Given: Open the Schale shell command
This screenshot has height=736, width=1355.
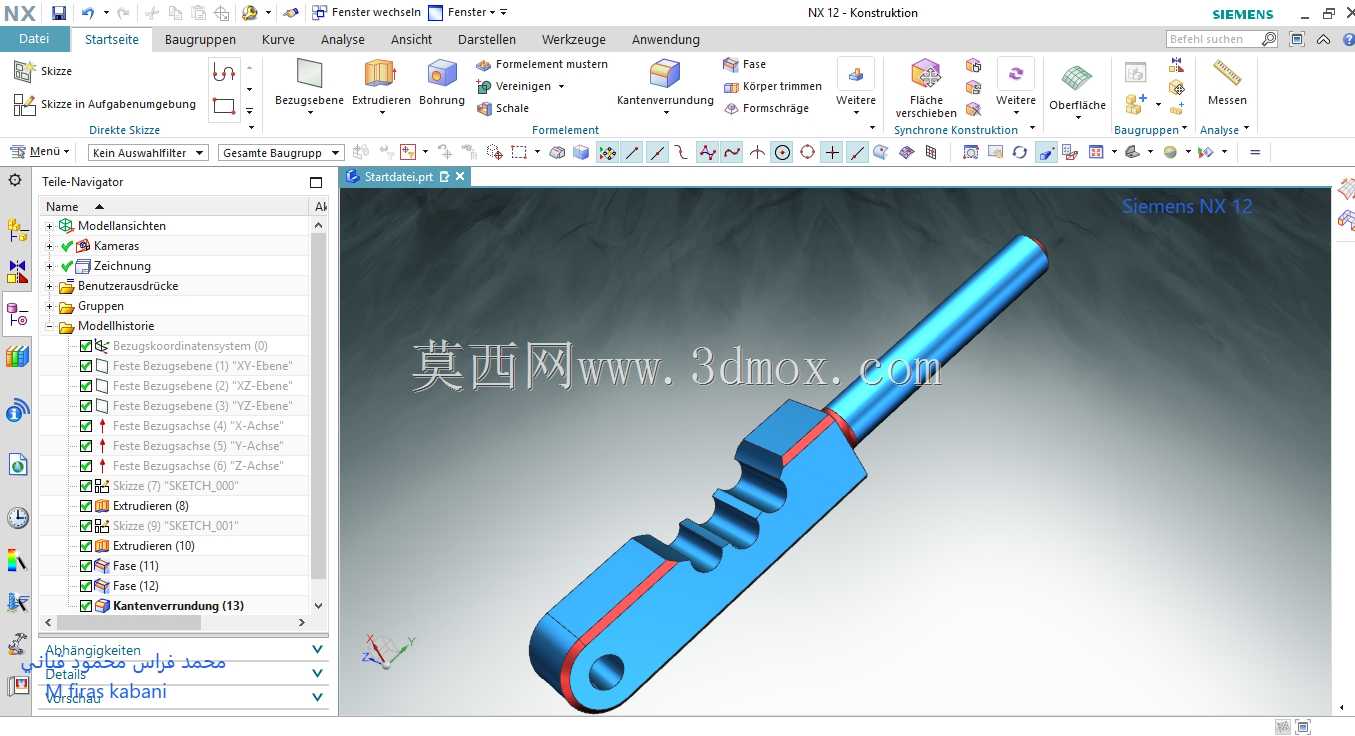Looking at the screenshot, I should pyautogui.click(x=503, y=108).
